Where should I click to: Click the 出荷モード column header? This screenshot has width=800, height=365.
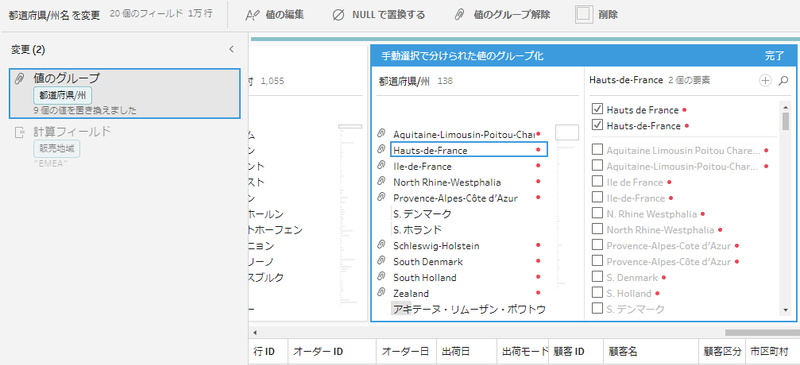click(x=522, y=352)
